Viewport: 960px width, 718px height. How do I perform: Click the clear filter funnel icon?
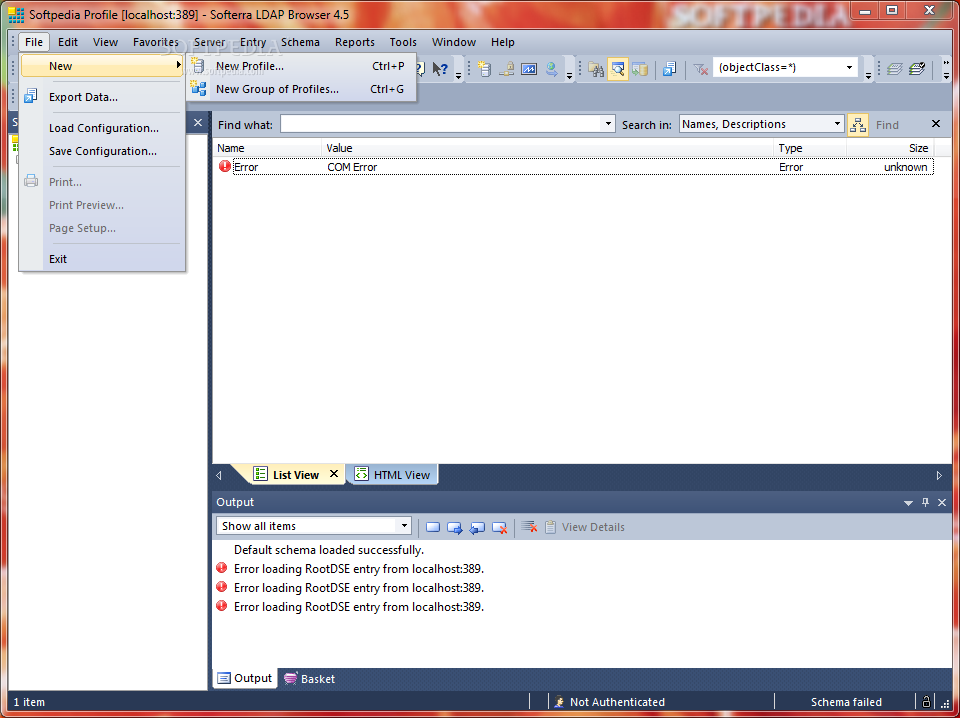700,69
